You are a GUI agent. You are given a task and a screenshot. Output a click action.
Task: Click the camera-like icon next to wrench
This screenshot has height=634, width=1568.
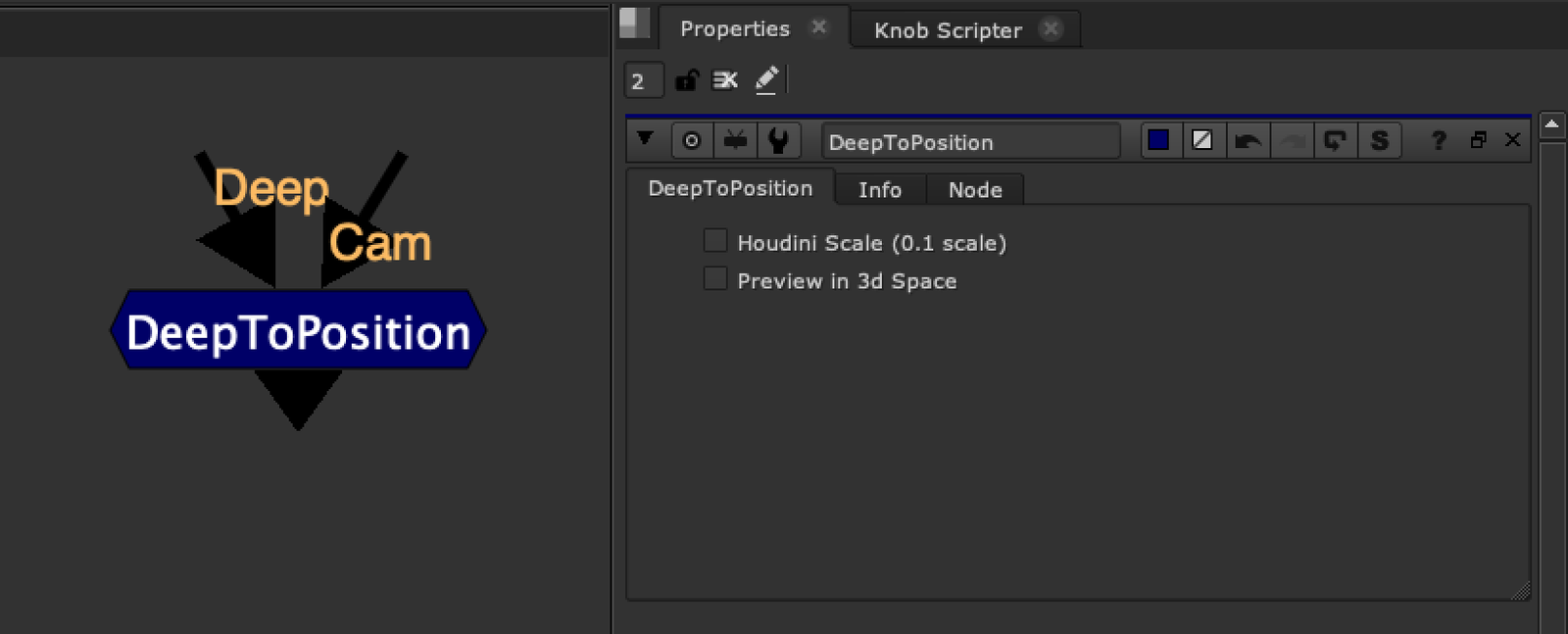tap(735, 141)
